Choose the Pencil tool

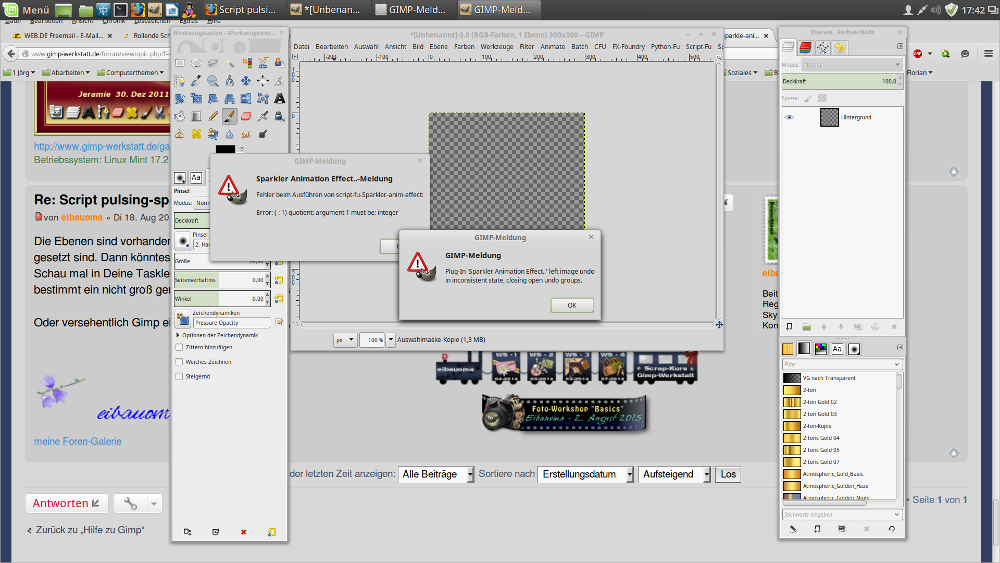(213, 116)
